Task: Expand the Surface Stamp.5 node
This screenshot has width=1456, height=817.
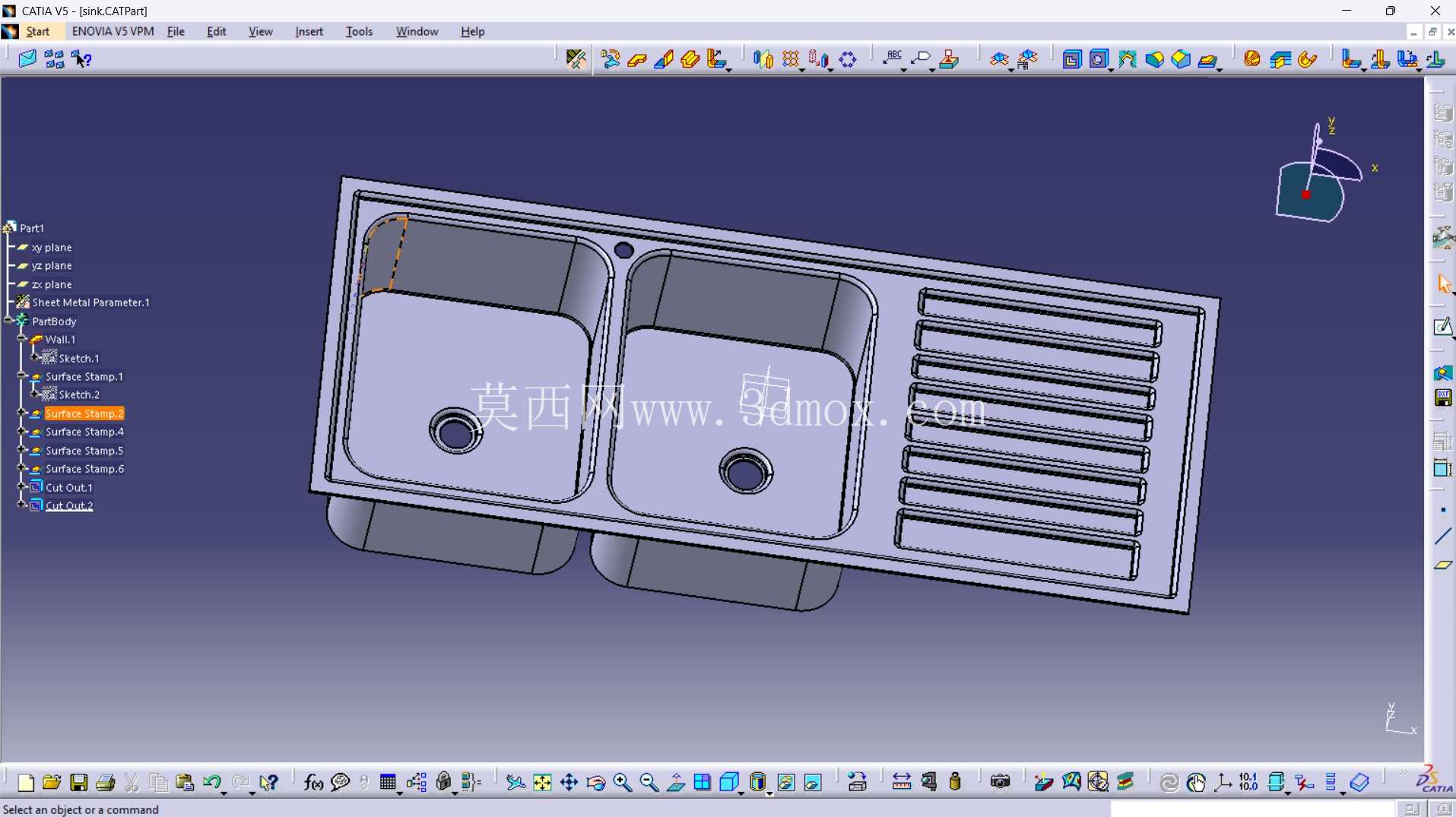Action: point(22,450)
